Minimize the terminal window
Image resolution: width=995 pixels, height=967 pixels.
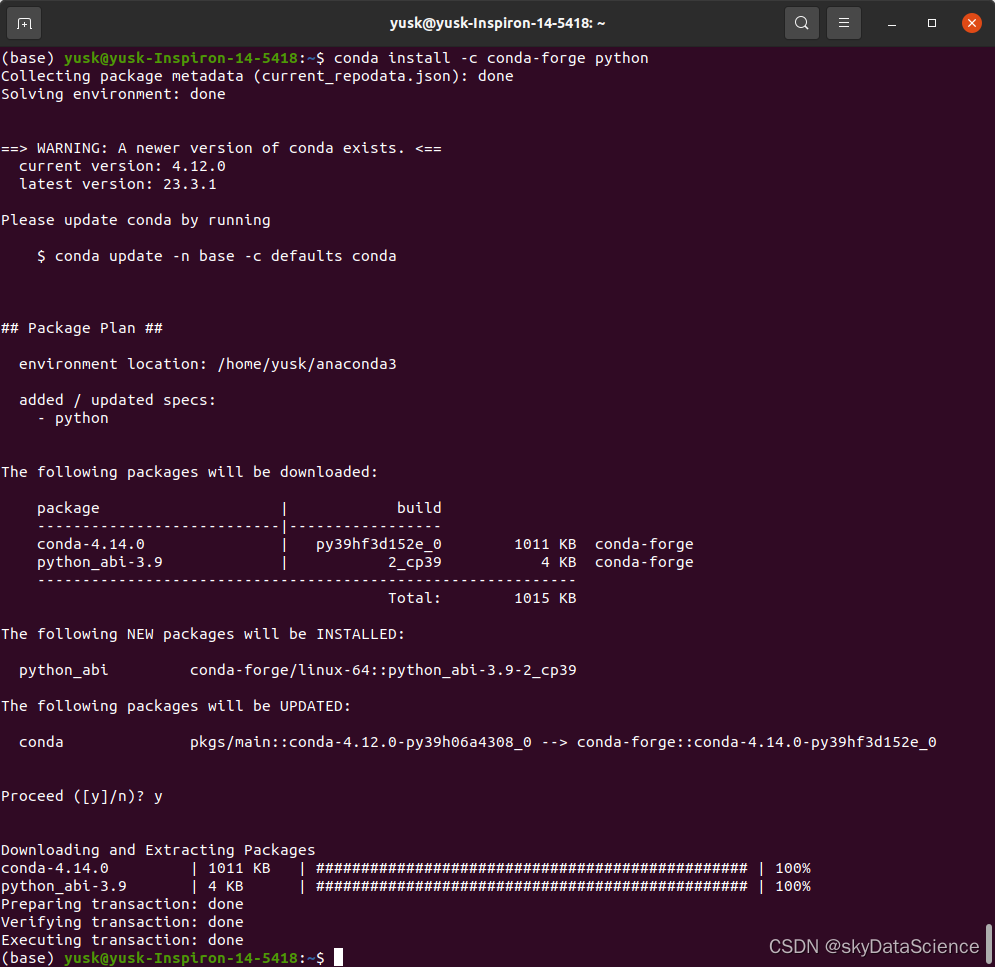891,22
